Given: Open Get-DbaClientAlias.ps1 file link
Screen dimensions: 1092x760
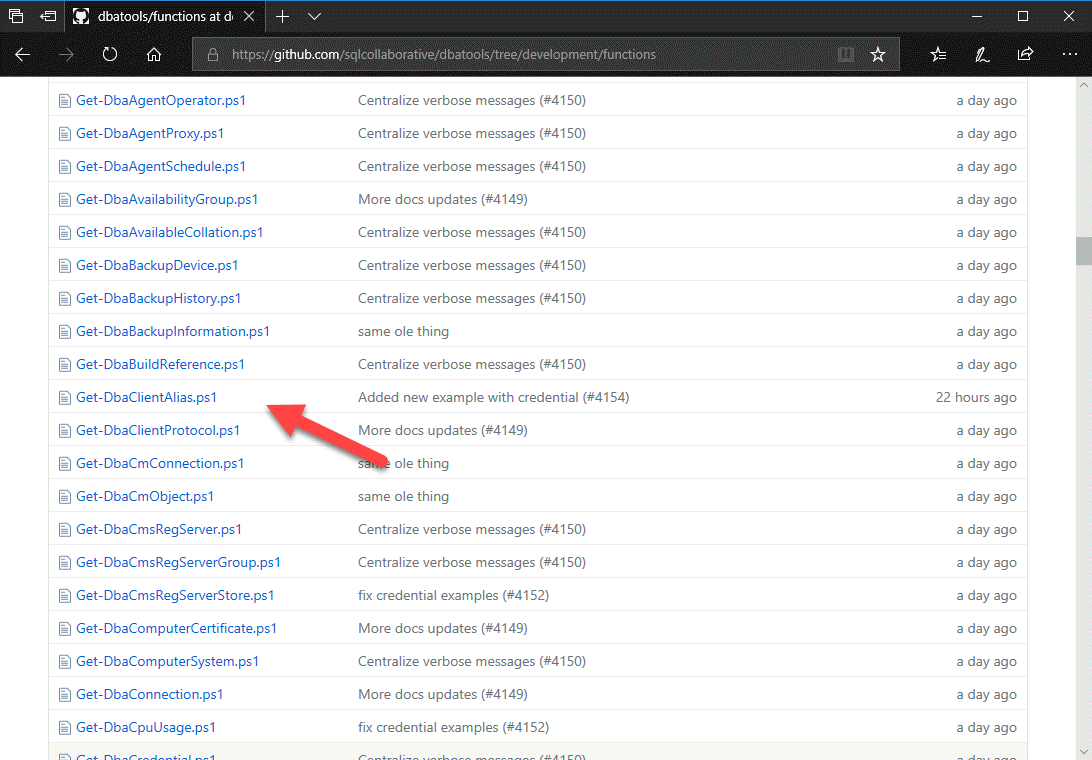Looking at the screenshot, I should (146, 397).
